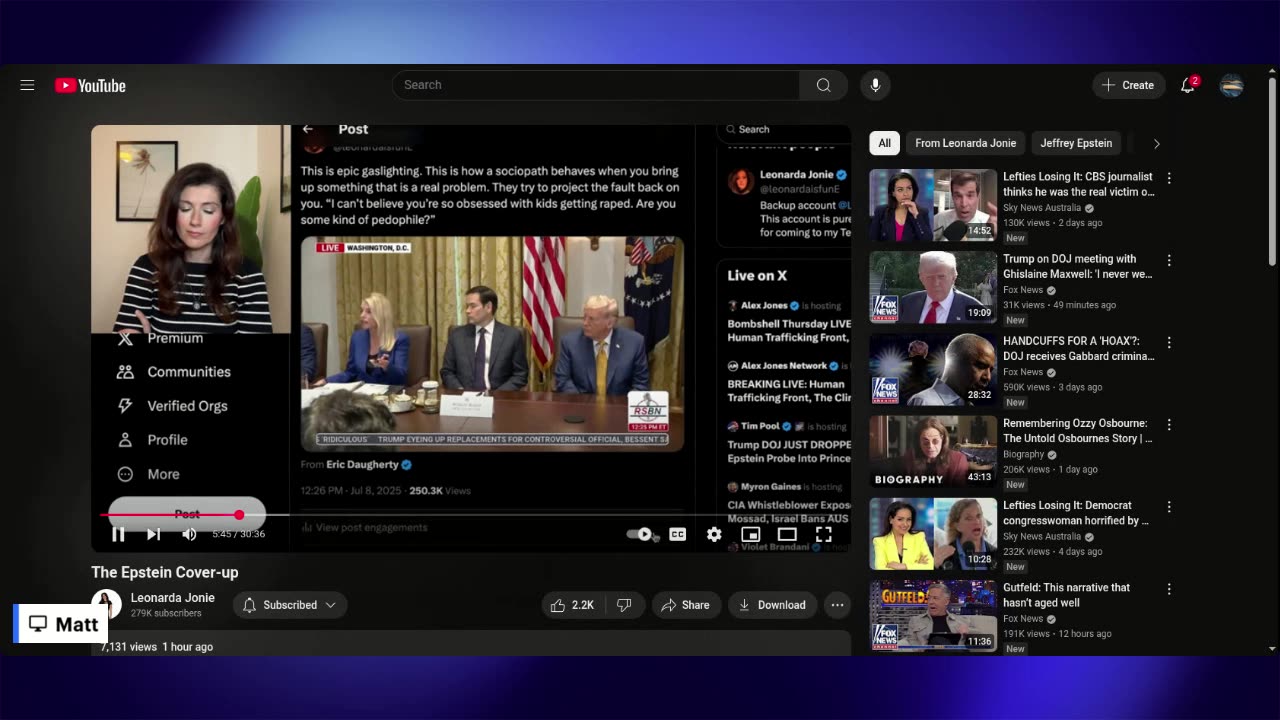
Task: Play the 43:13 Biography thumbnail
Action: click(933, 452)
